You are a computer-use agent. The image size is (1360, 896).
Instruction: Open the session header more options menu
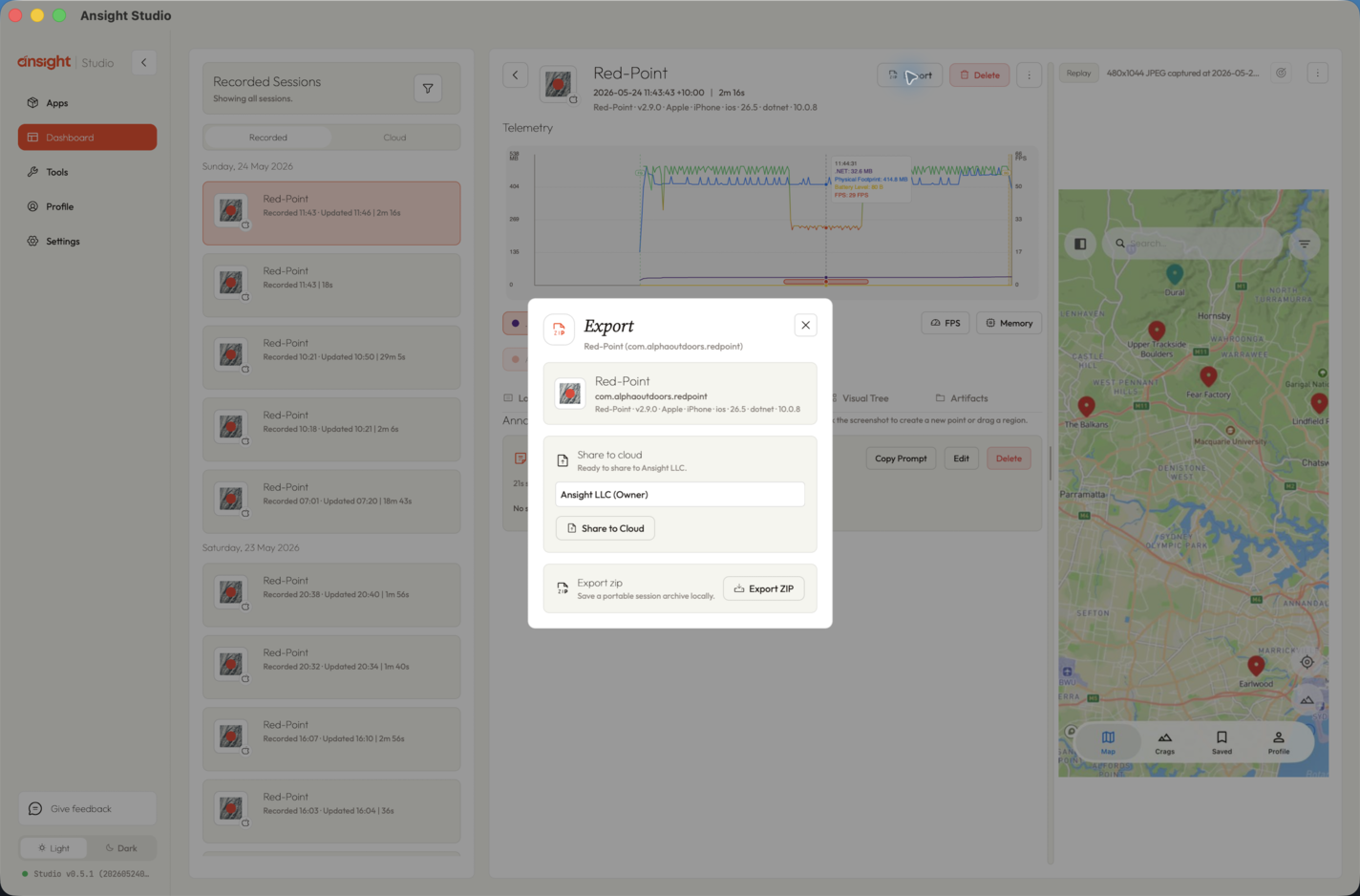click(1029, 75)
